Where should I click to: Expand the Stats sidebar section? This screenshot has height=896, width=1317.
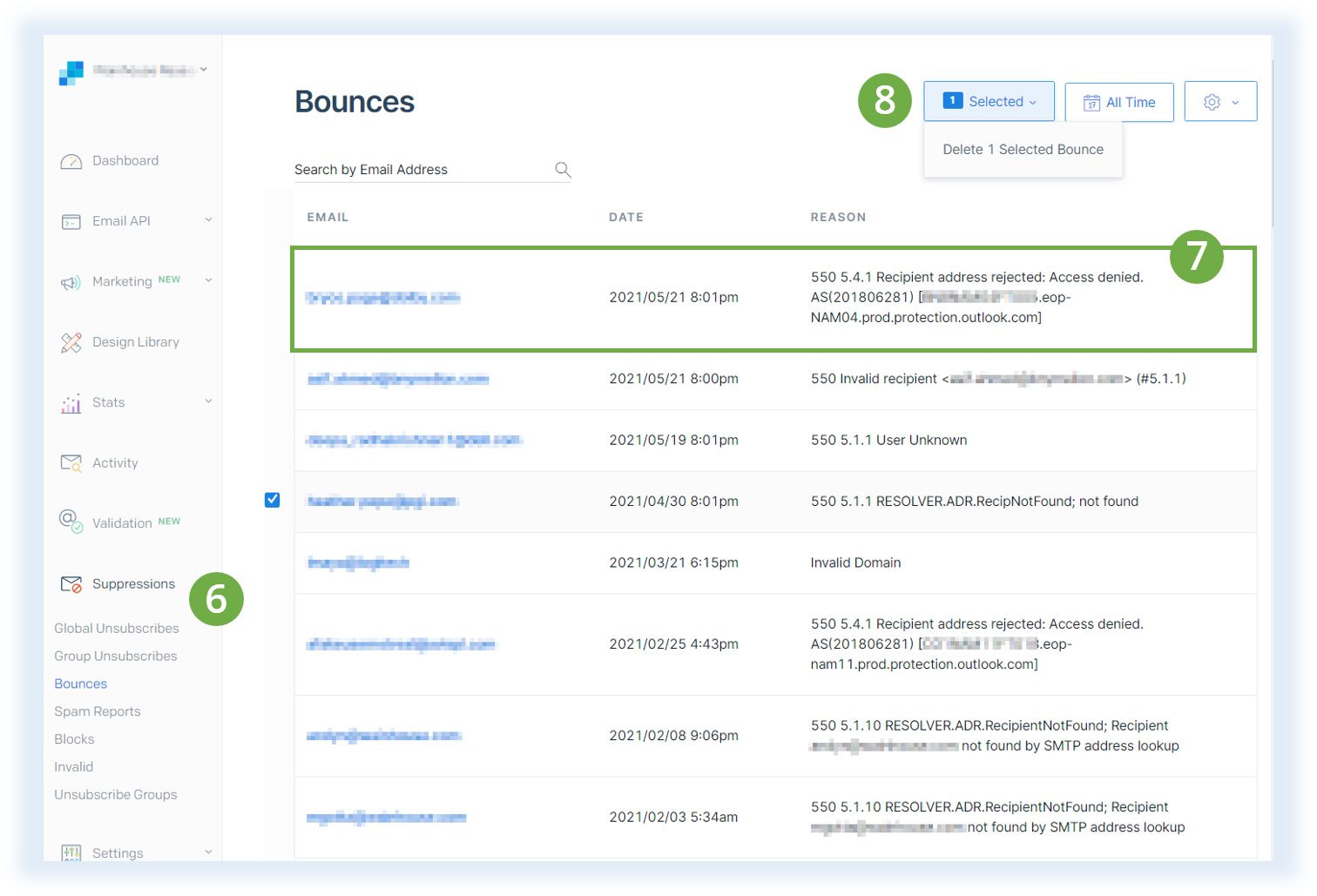coord(208,401)
